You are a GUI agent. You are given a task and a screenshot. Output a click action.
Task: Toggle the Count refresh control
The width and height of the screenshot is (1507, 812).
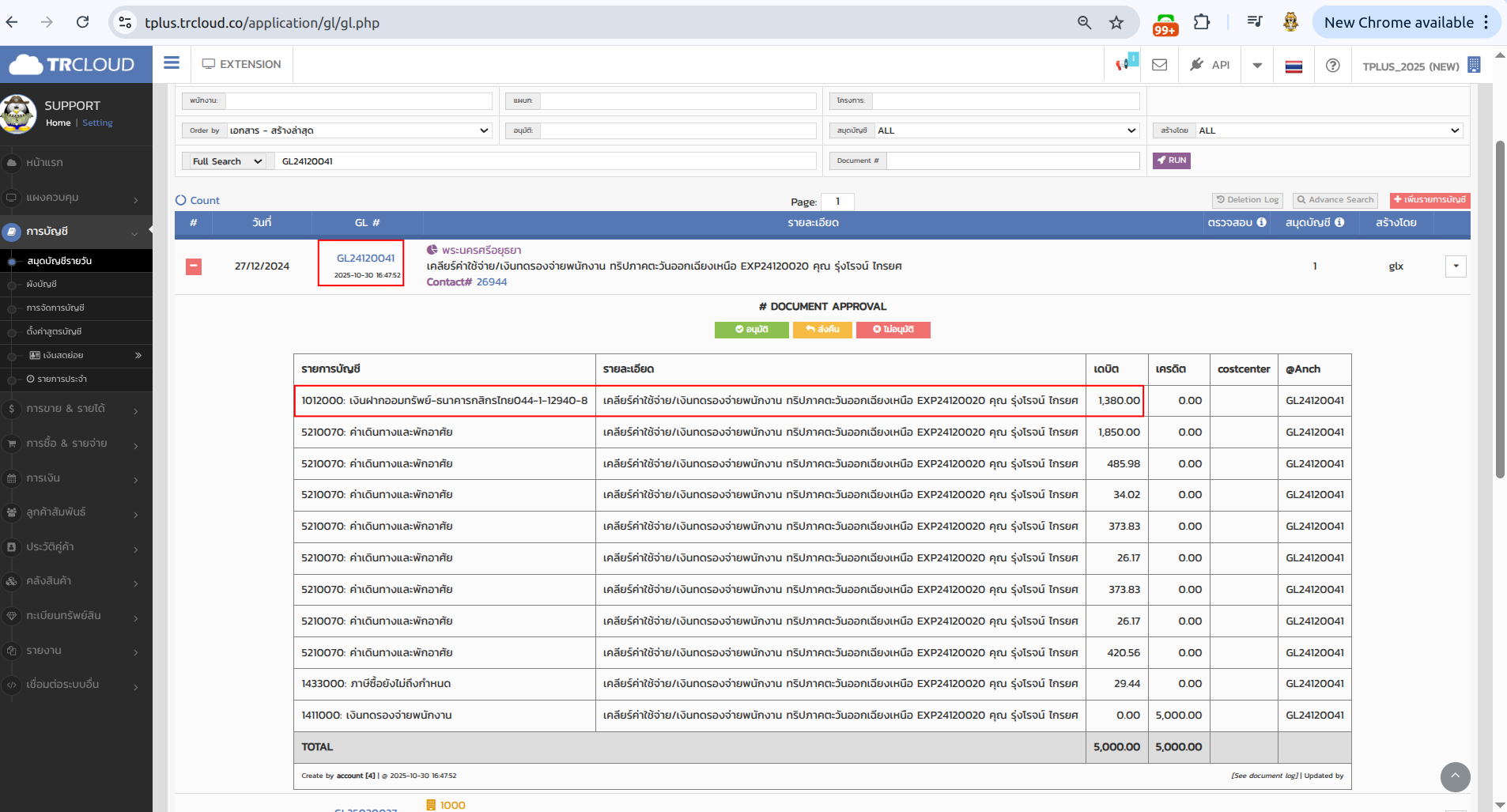pyautogui.click(x=197, y=201)
